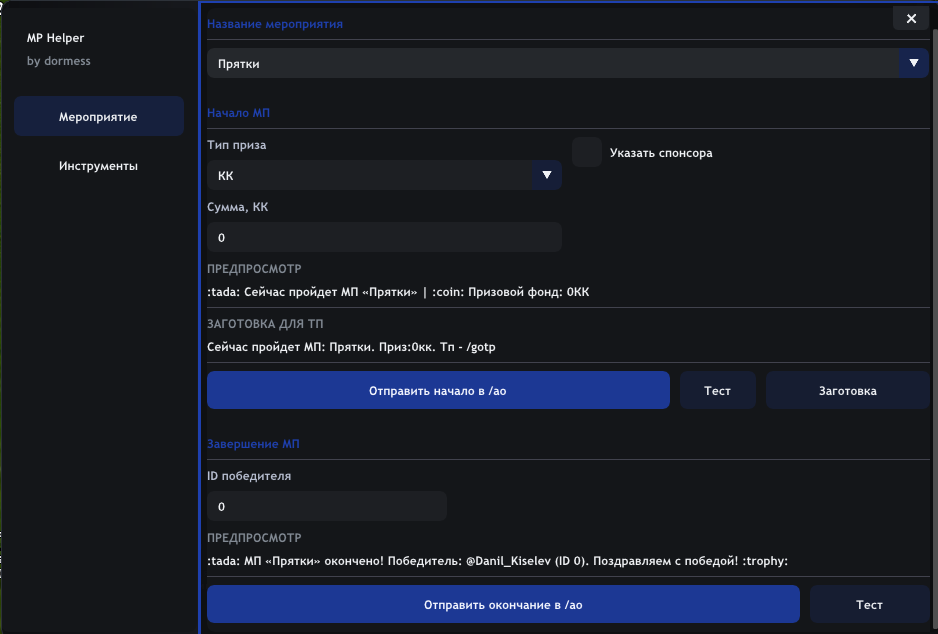Click the arrow of the Прятки dropdown

point(913,63)
